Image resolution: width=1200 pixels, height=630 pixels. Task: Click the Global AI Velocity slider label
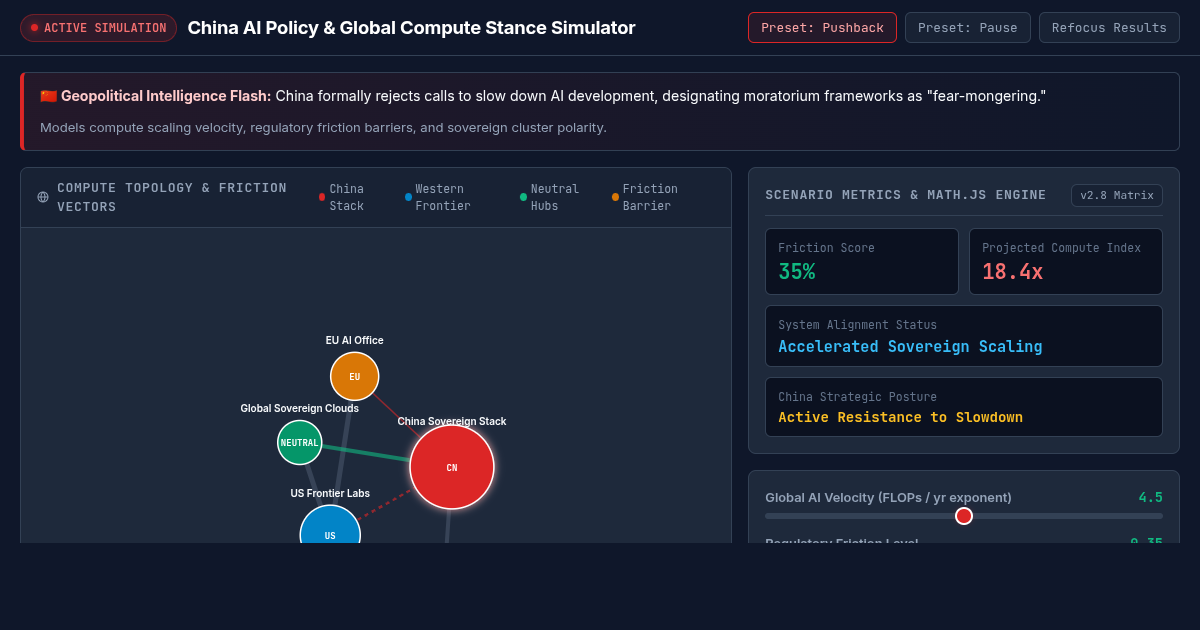888,497
